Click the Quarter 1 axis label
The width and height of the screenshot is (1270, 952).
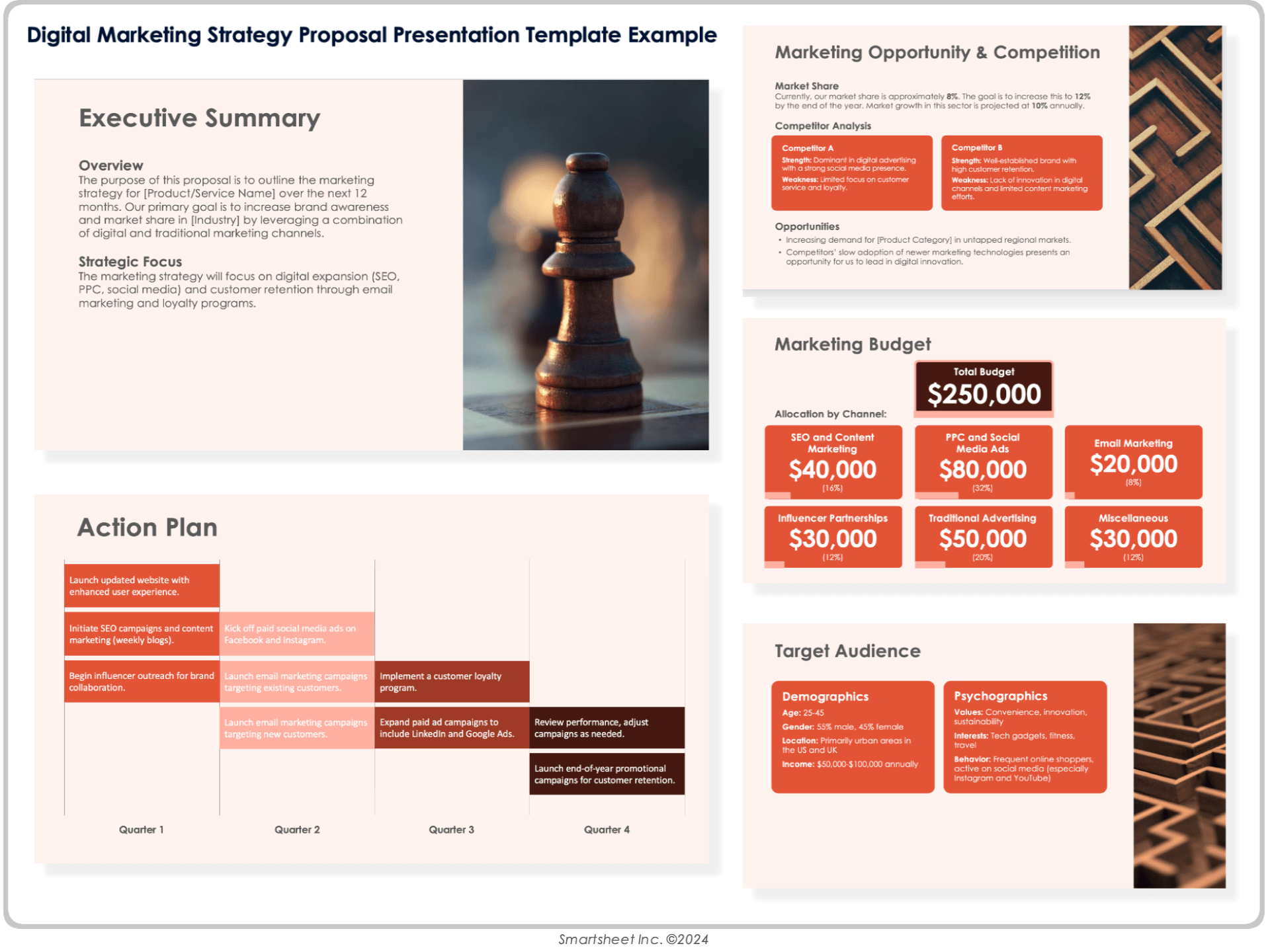[x=142, y=830]
